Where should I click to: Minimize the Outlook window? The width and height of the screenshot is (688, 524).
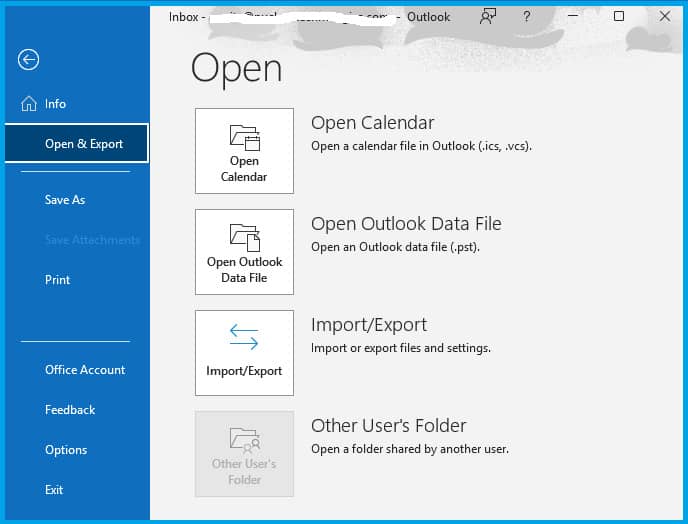point(573,16)
